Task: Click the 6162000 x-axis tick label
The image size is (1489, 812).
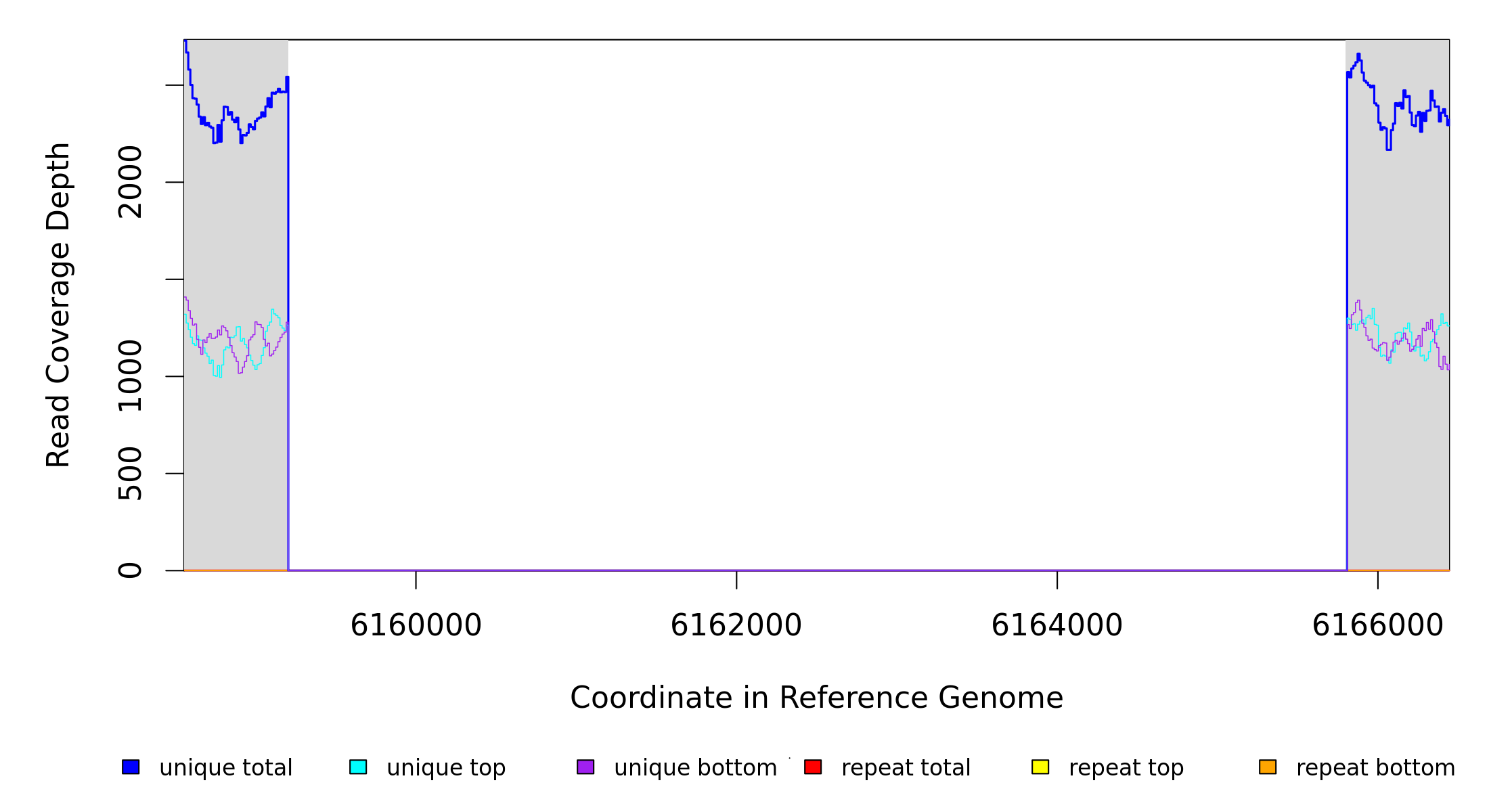Action: pyautogui.click(x=736, y=625)
